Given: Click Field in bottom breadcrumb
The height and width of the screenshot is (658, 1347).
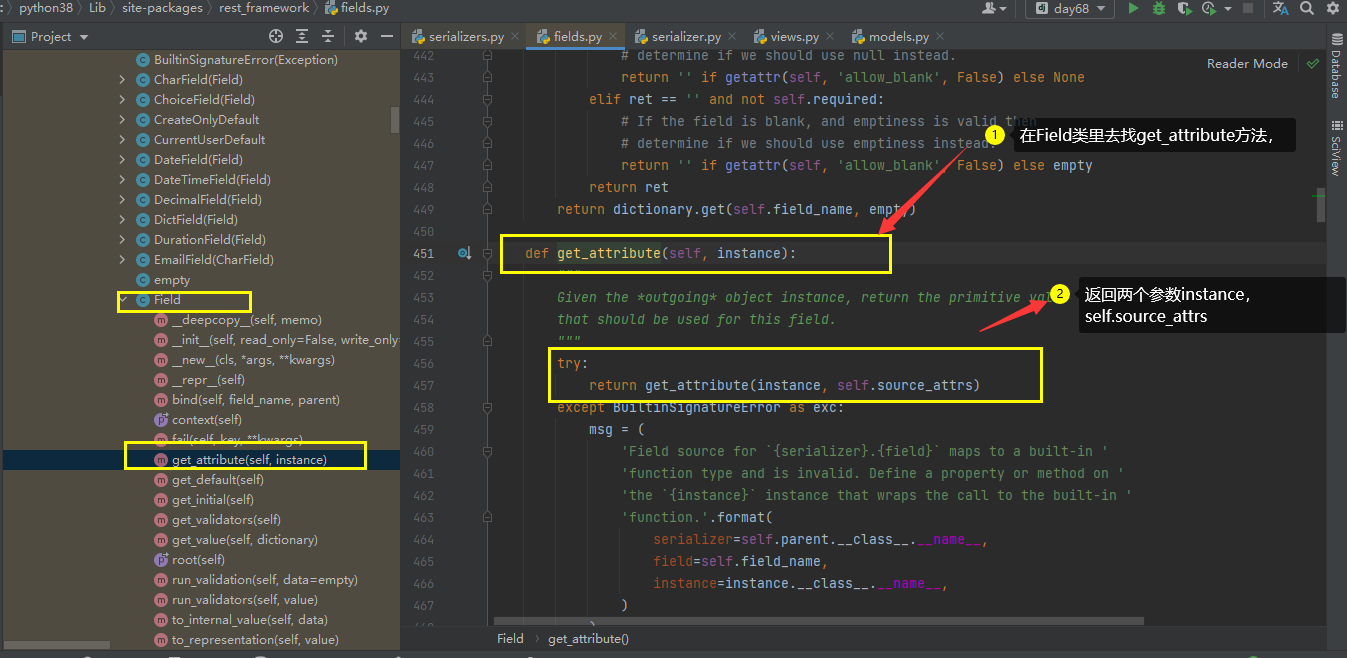Looking at the screenshot, I should click(510, 638).
